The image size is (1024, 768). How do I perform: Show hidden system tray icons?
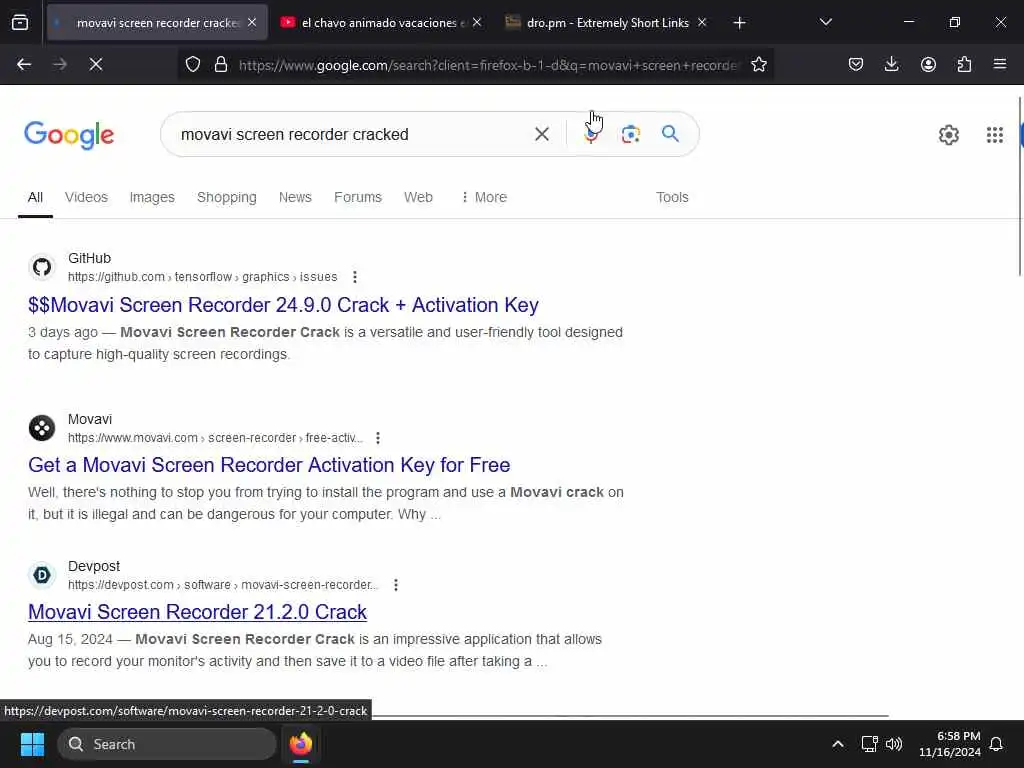[x=837, y=744]
